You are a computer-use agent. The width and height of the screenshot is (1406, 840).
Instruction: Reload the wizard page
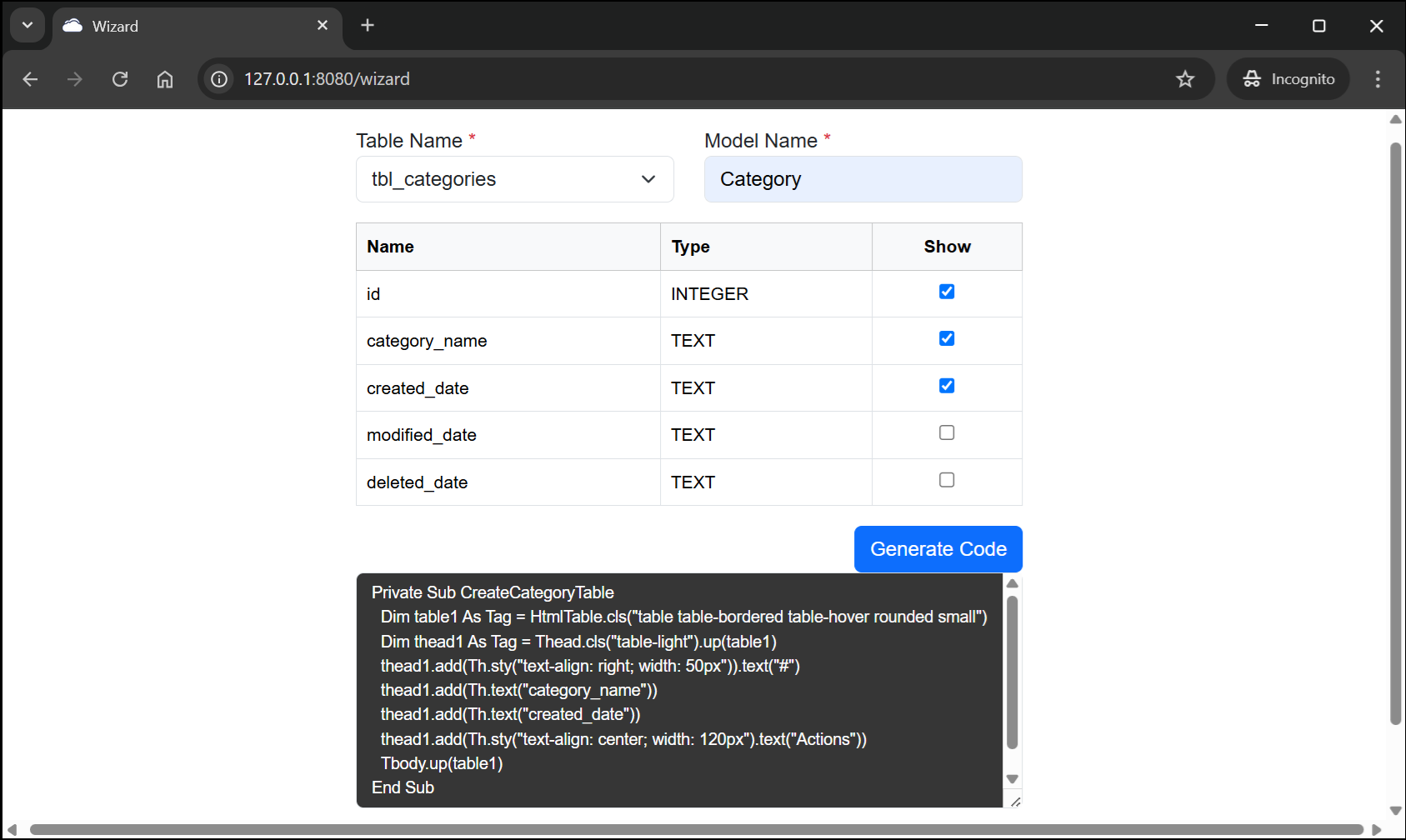pyautogui.click(x=120, y=79)
